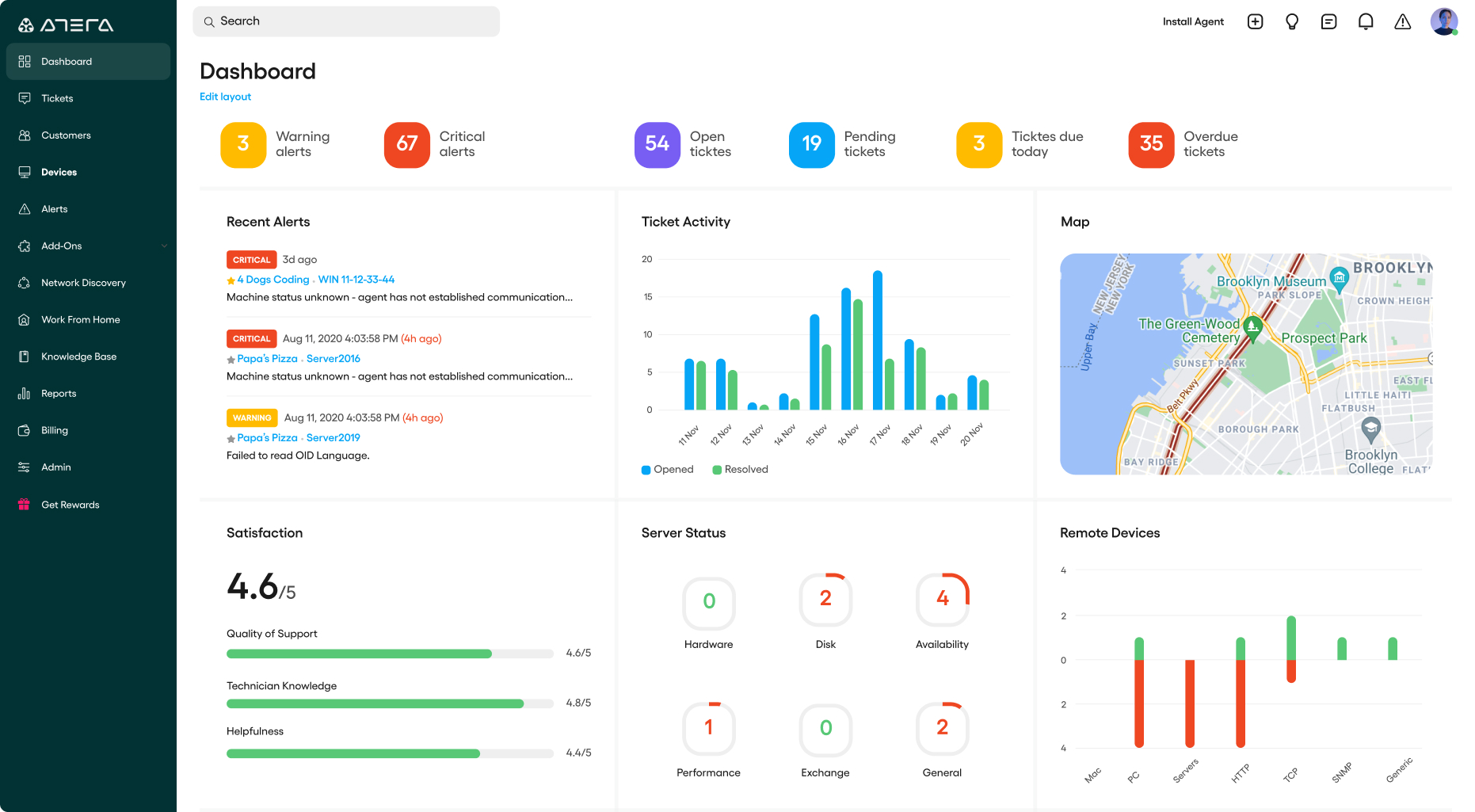Click the warning triangle alerts icon in top bar
Viewport: 1475px width, 812px height.
pyautogui.click(x=1402, y=21)
